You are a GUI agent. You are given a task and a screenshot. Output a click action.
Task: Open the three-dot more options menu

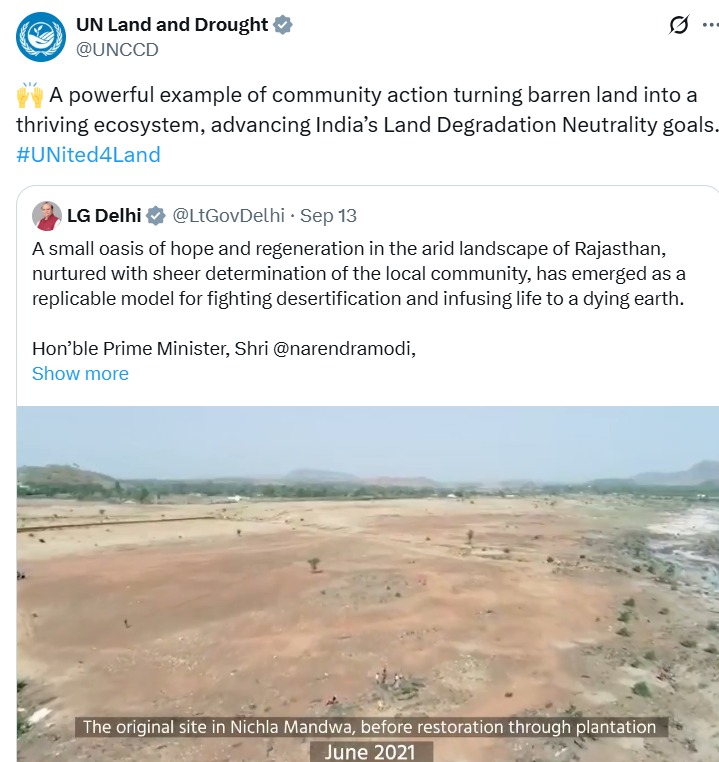[711, 25]
